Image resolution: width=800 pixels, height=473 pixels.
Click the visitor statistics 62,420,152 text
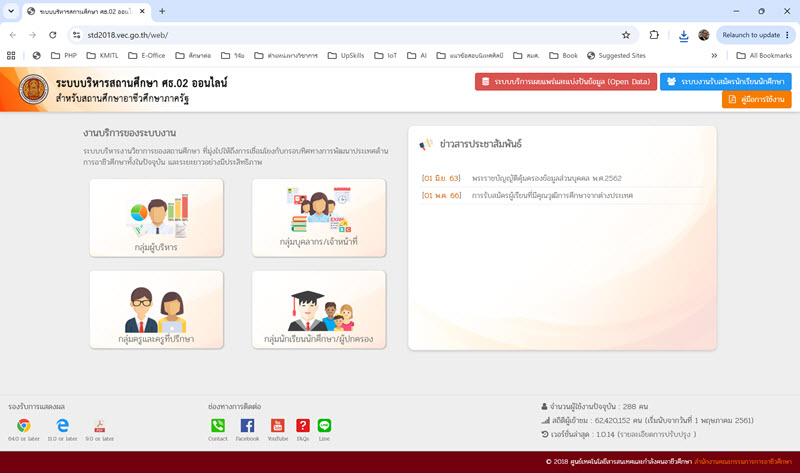[x=612, y=420]
